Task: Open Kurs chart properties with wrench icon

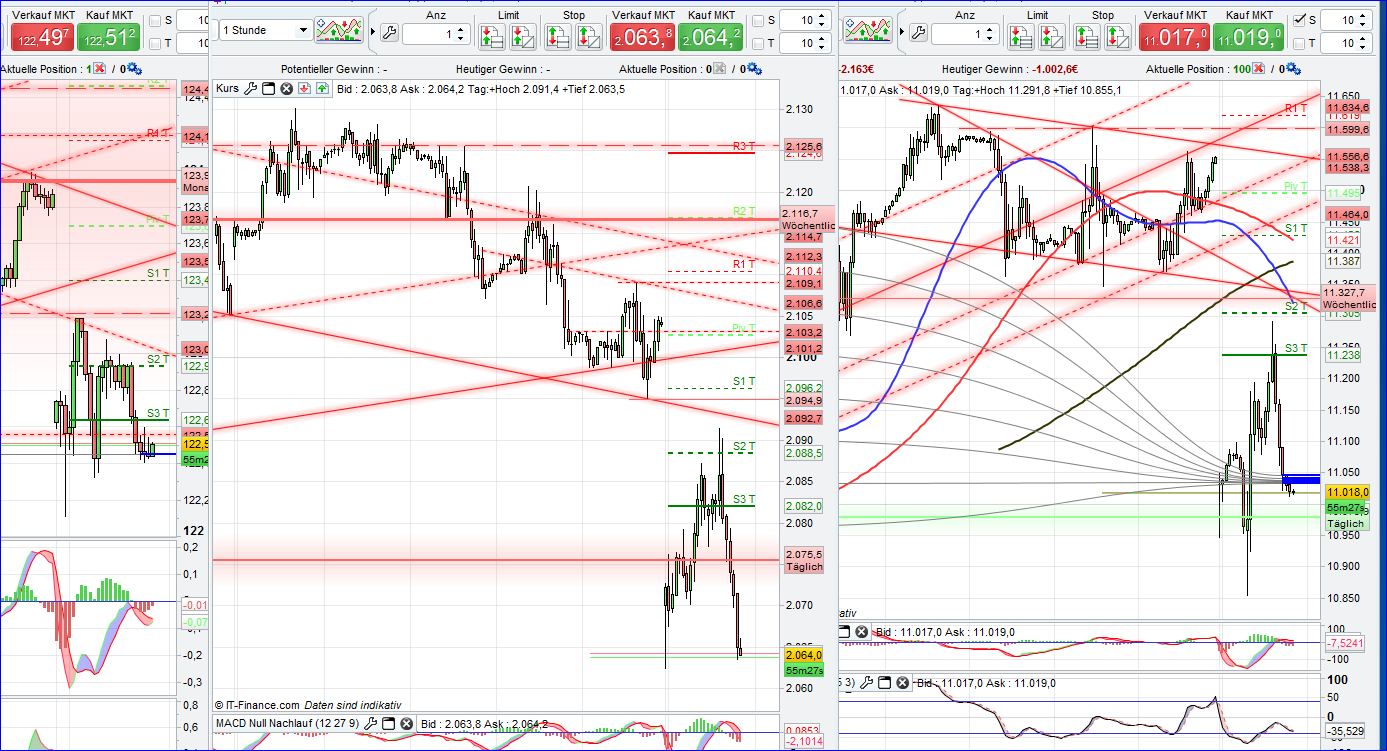Action: tap(251, 88)
